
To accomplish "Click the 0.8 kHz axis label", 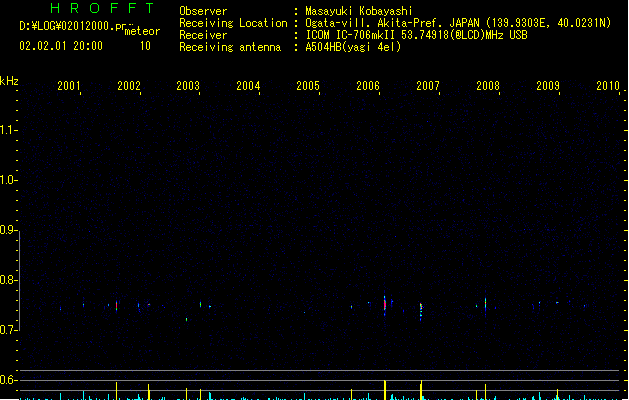I will coord(8,280).
